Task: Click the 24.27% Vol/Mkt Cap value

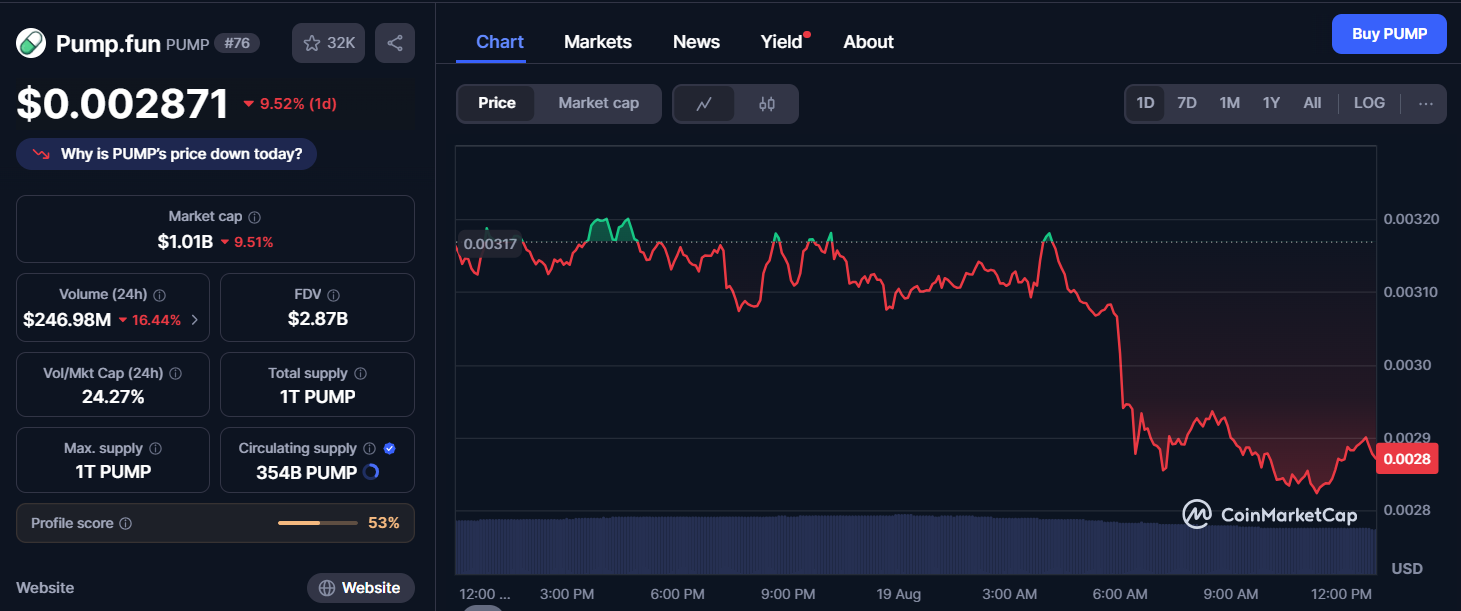Action: tap(113, 397)
